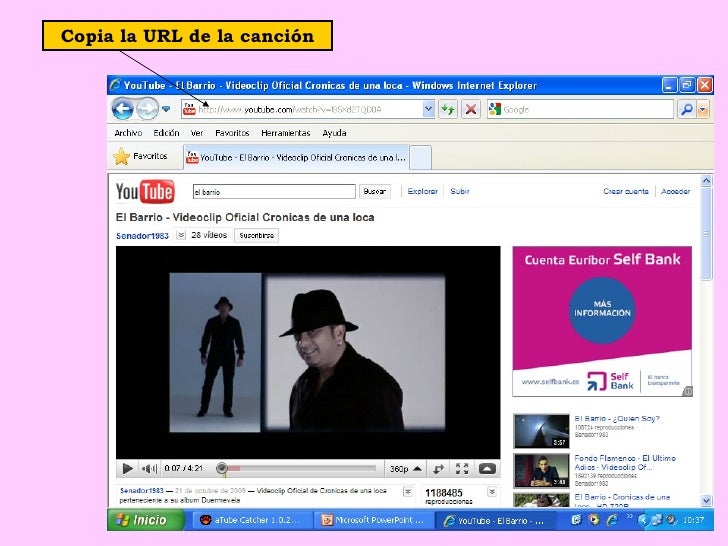Click the Acceder link
This screenshot has height=546, width=728.
tap(676, 191)
